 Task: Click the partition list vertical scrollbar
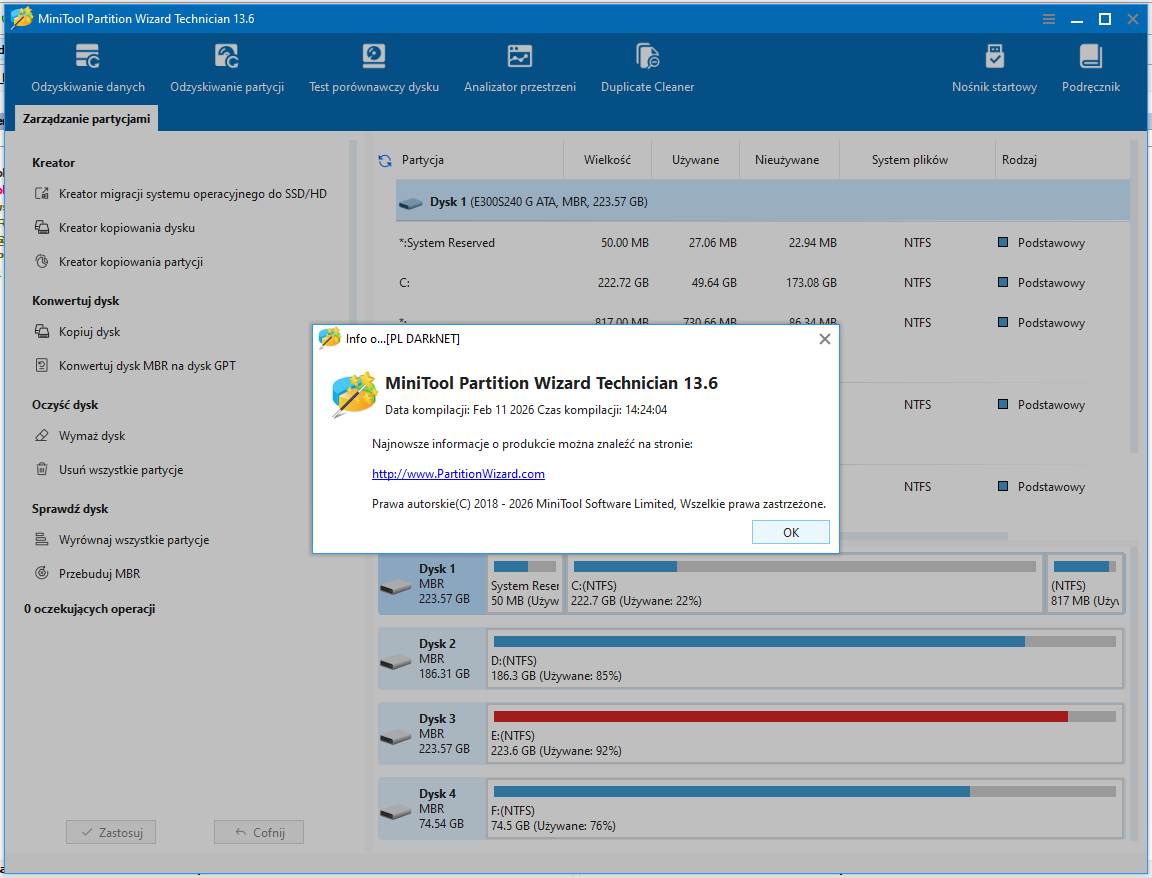(1134, 297)
